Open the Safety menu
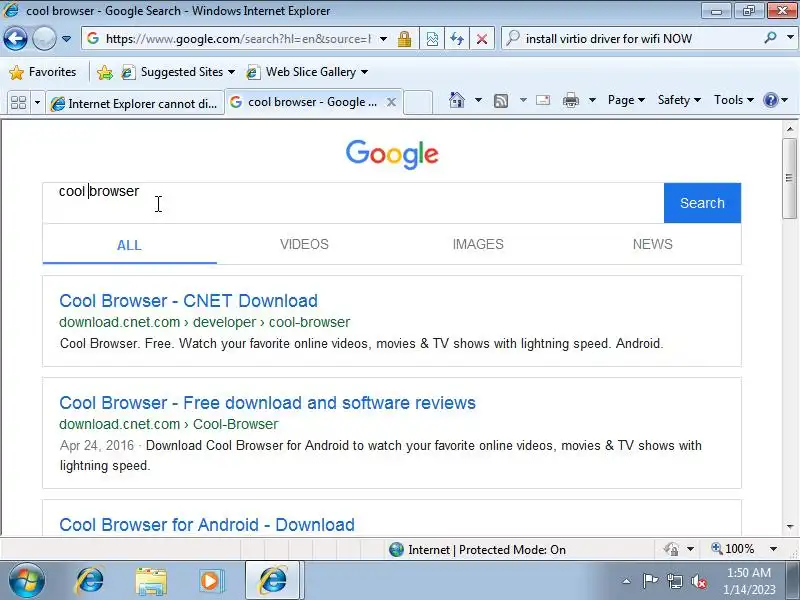The height and width of the screenshot is (600, 800). click(x=679, y=100)
